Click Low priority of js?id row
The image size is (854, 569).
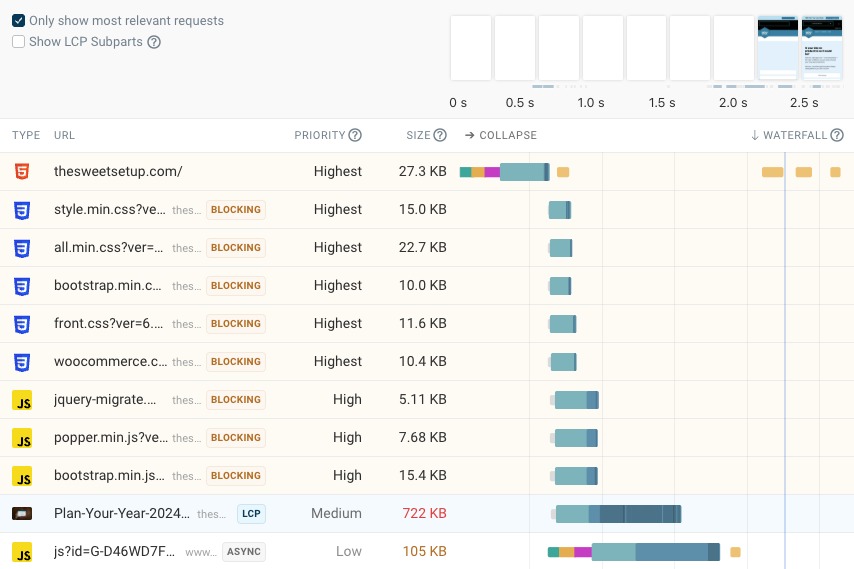[349, 552]
